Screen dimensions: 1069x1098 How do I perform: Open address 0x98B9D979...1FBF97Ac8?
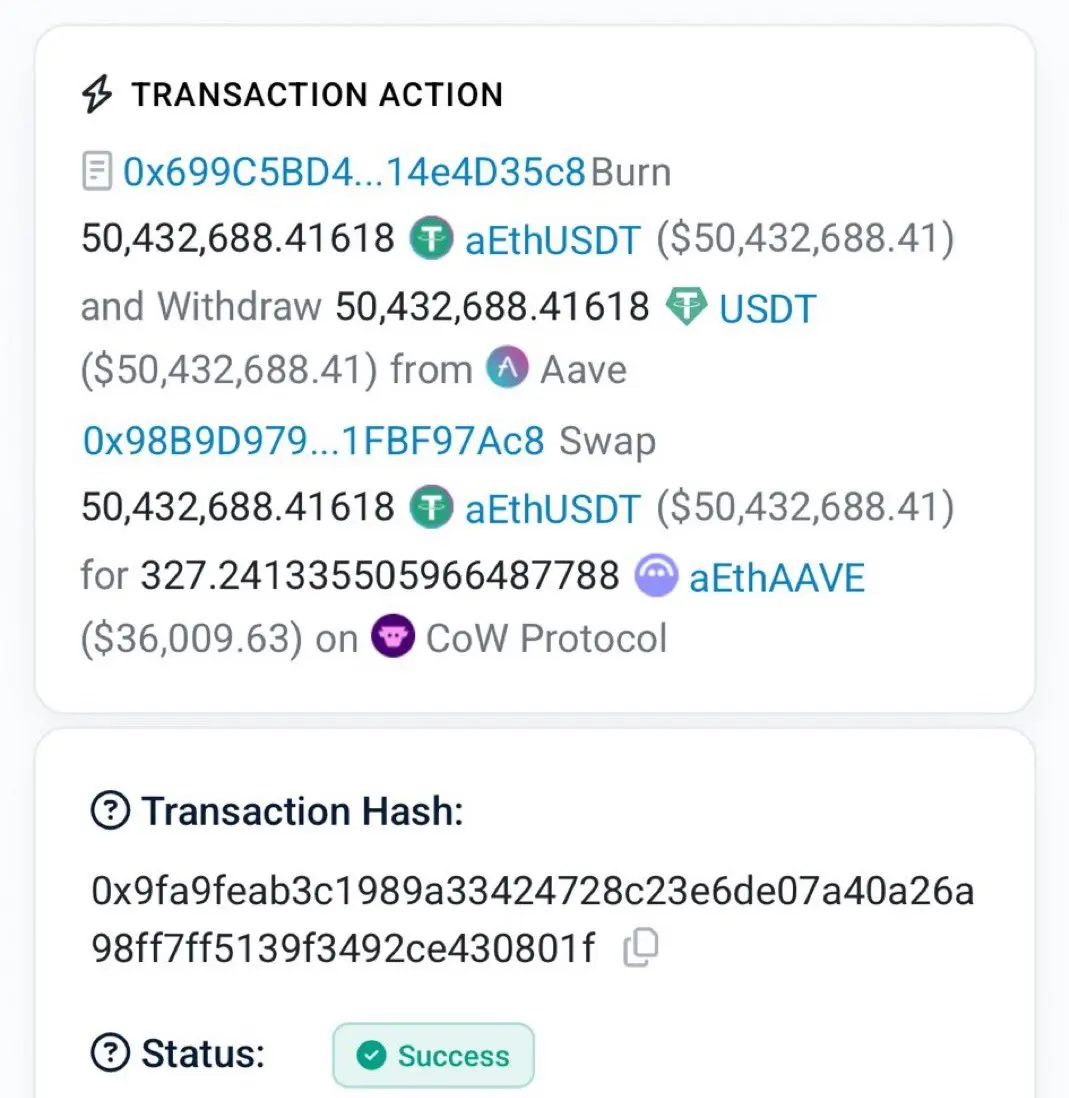[314, 441]
